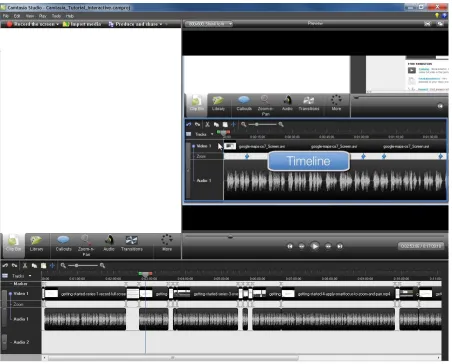Image resolution: width=452 pixels, height=364 pixels.
Task: Select the Library tab above the main timeline
Action: 36,244
